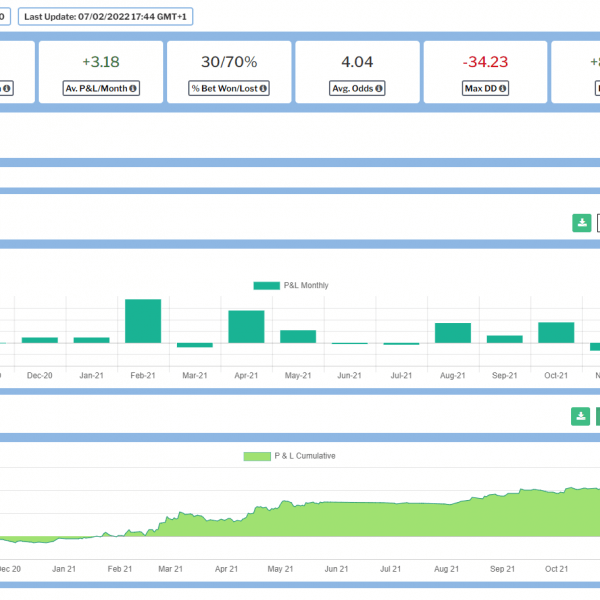
Task: Click the +3.18 average P&L value
Action: coord(101,62)
